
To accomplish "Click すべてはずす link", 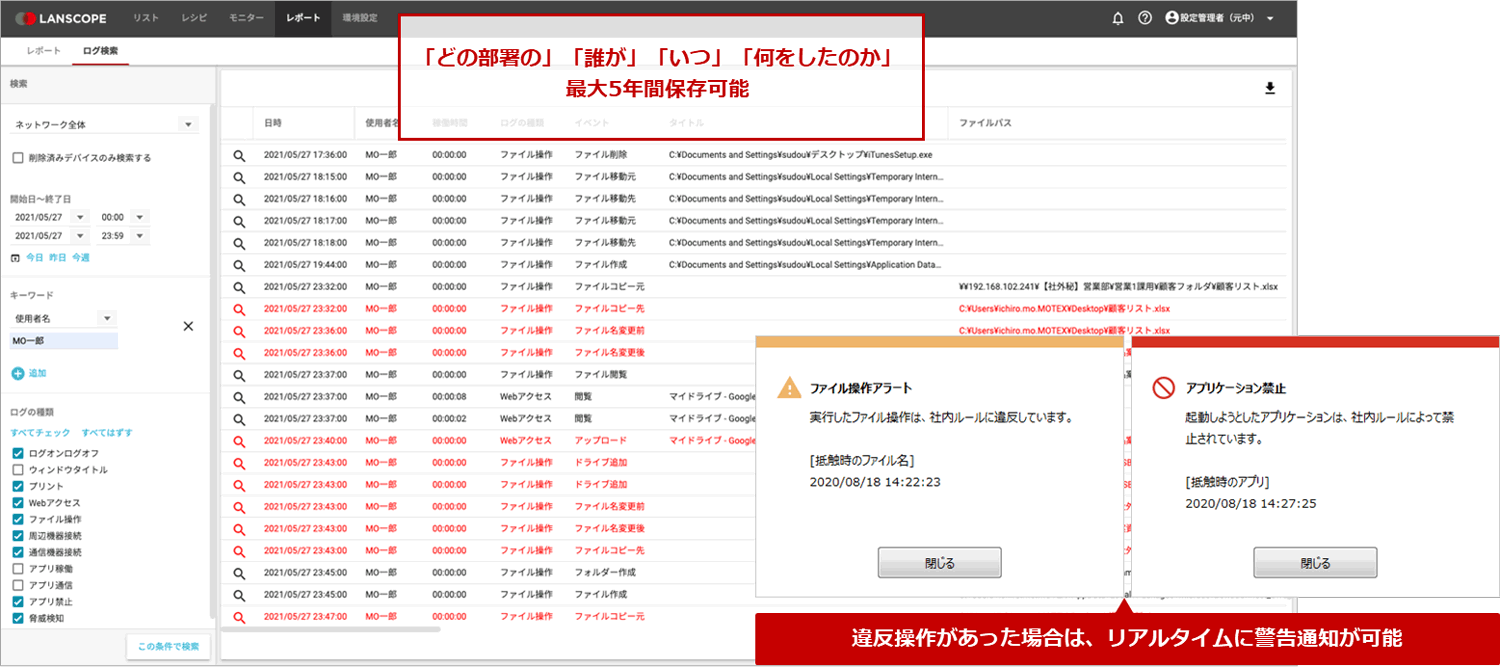I will click(106, 433).
